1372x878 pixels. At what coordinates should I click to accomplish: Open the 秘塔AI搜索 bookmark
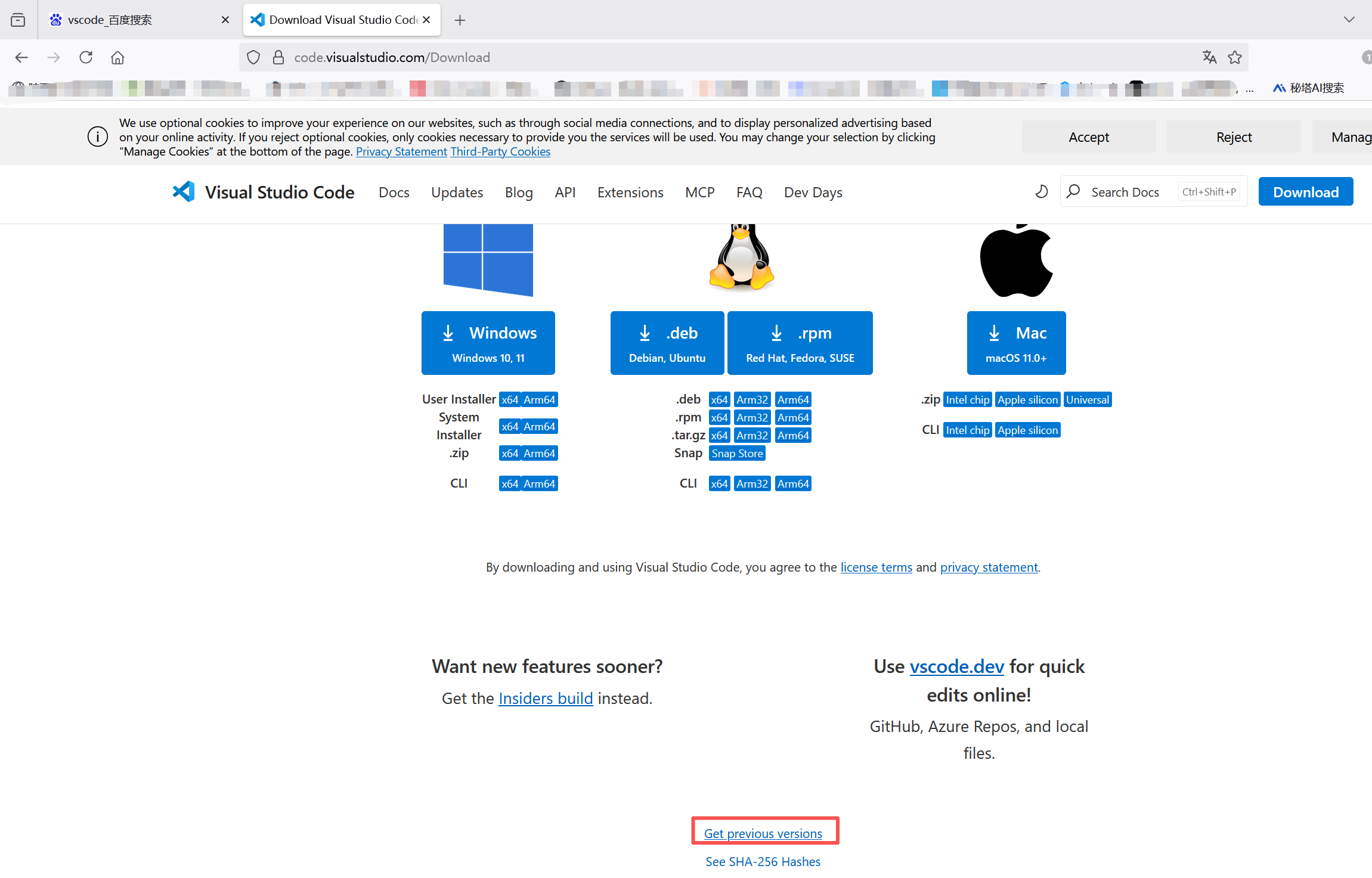click(1310, 88)
